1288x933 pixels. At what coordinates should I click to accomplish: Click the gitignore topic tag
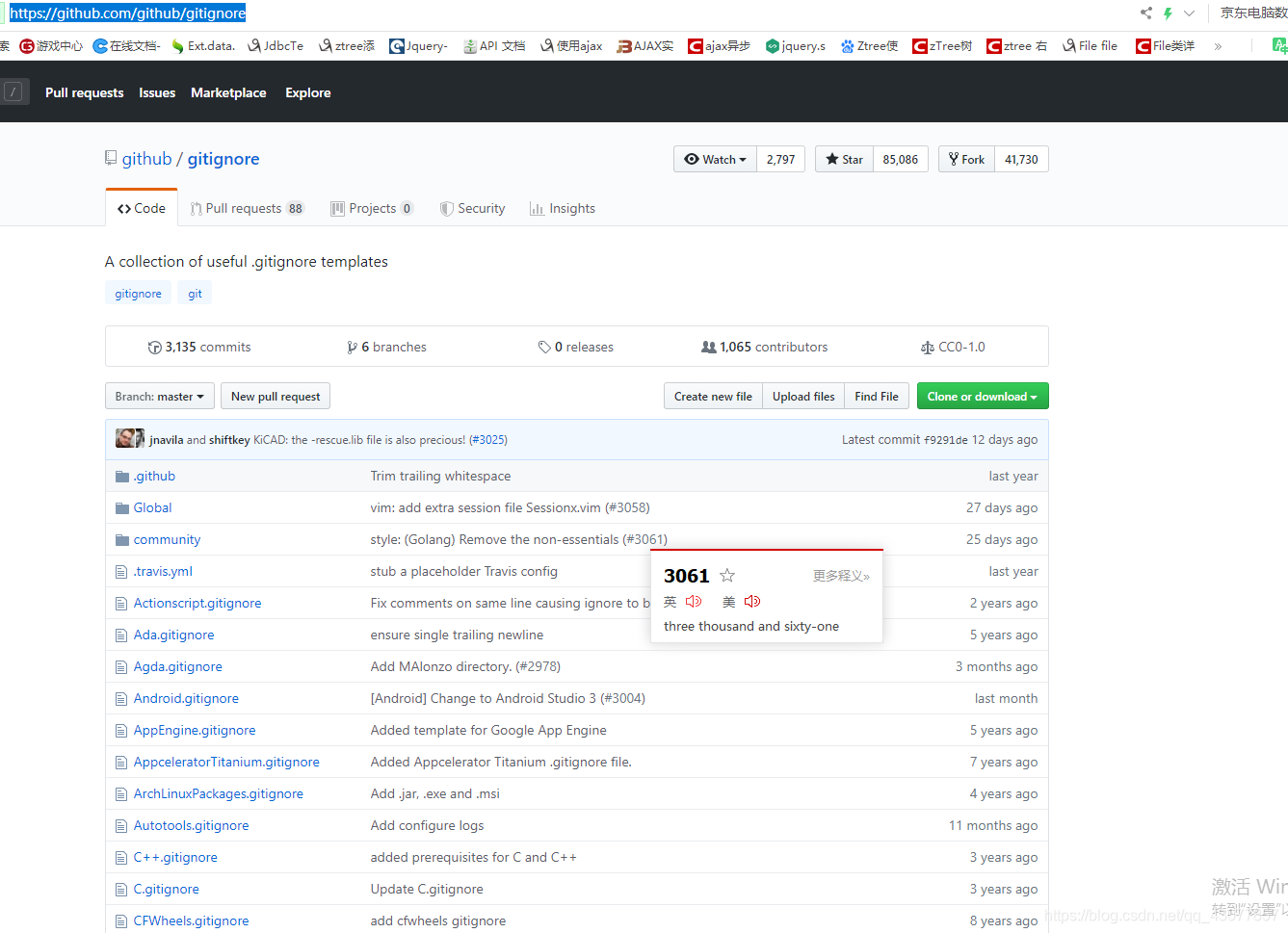click(138, 294)
